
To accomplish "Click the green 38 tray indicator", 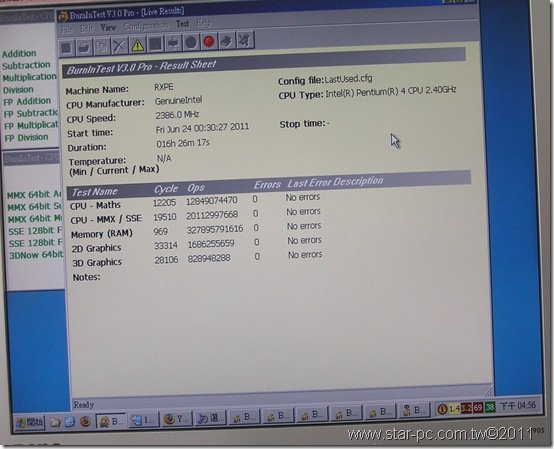I will pyautogui.click(x=490, y=407).
